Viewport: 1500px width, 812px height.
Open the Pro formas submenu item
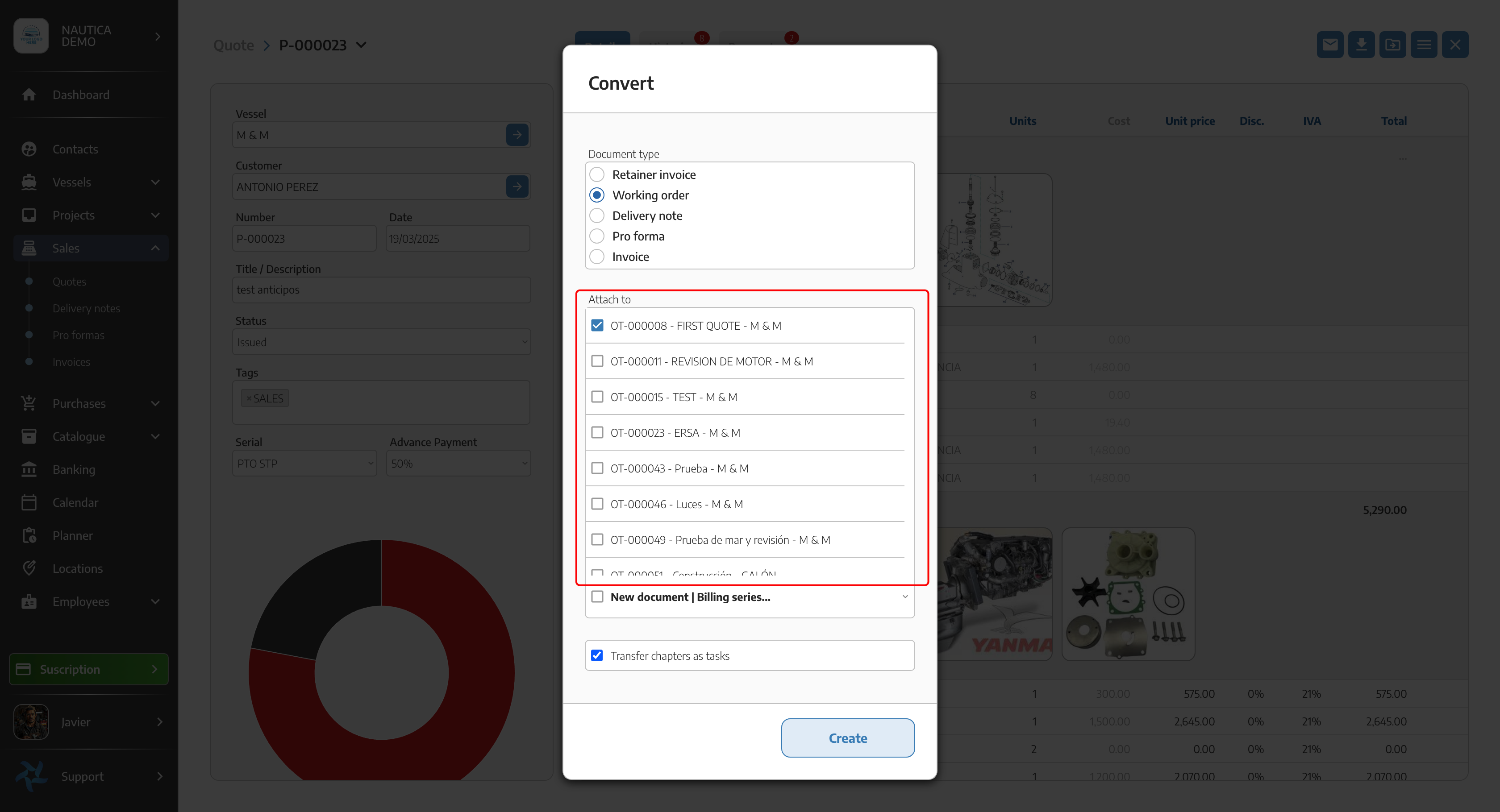point(79,335)
